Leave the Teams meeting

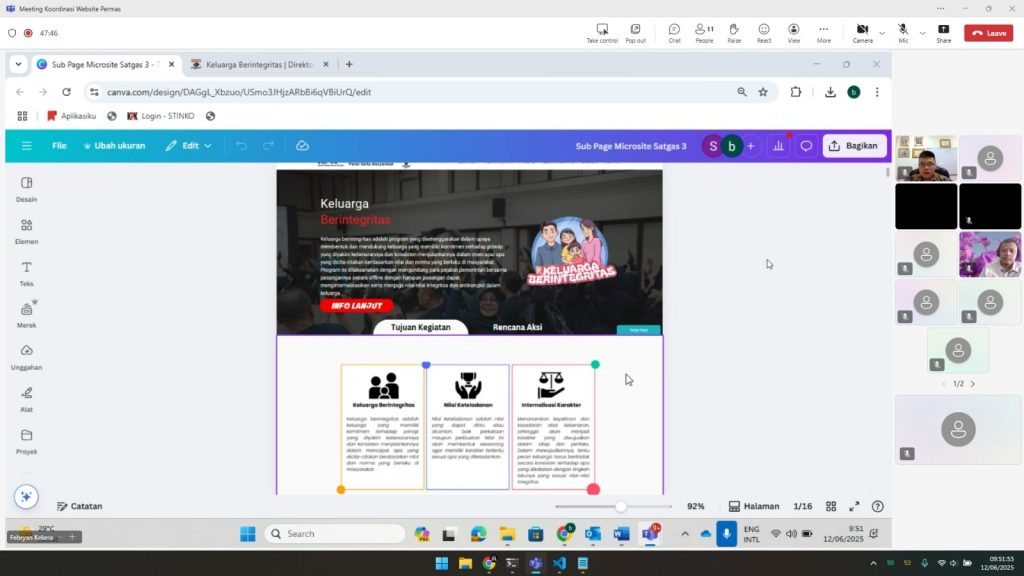coord(988,33)
